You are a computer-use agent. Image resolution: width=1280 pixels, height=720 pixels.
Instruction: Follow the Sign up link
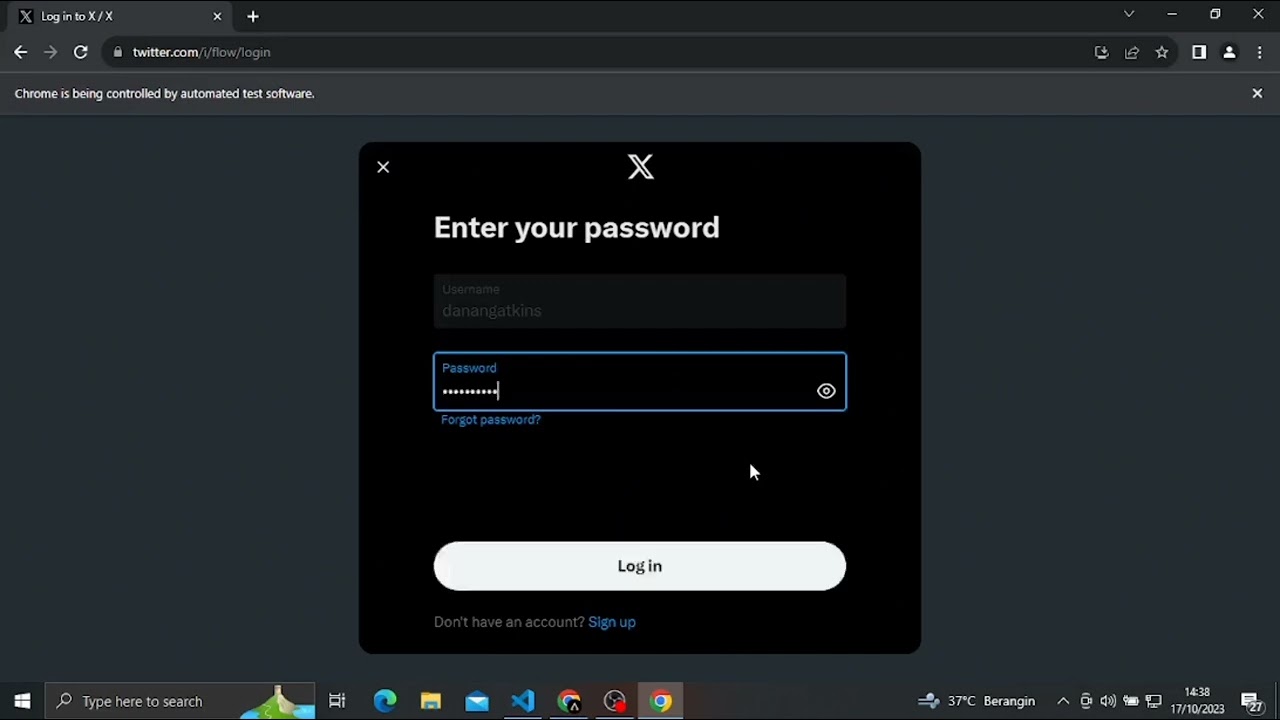pos(612,622)
